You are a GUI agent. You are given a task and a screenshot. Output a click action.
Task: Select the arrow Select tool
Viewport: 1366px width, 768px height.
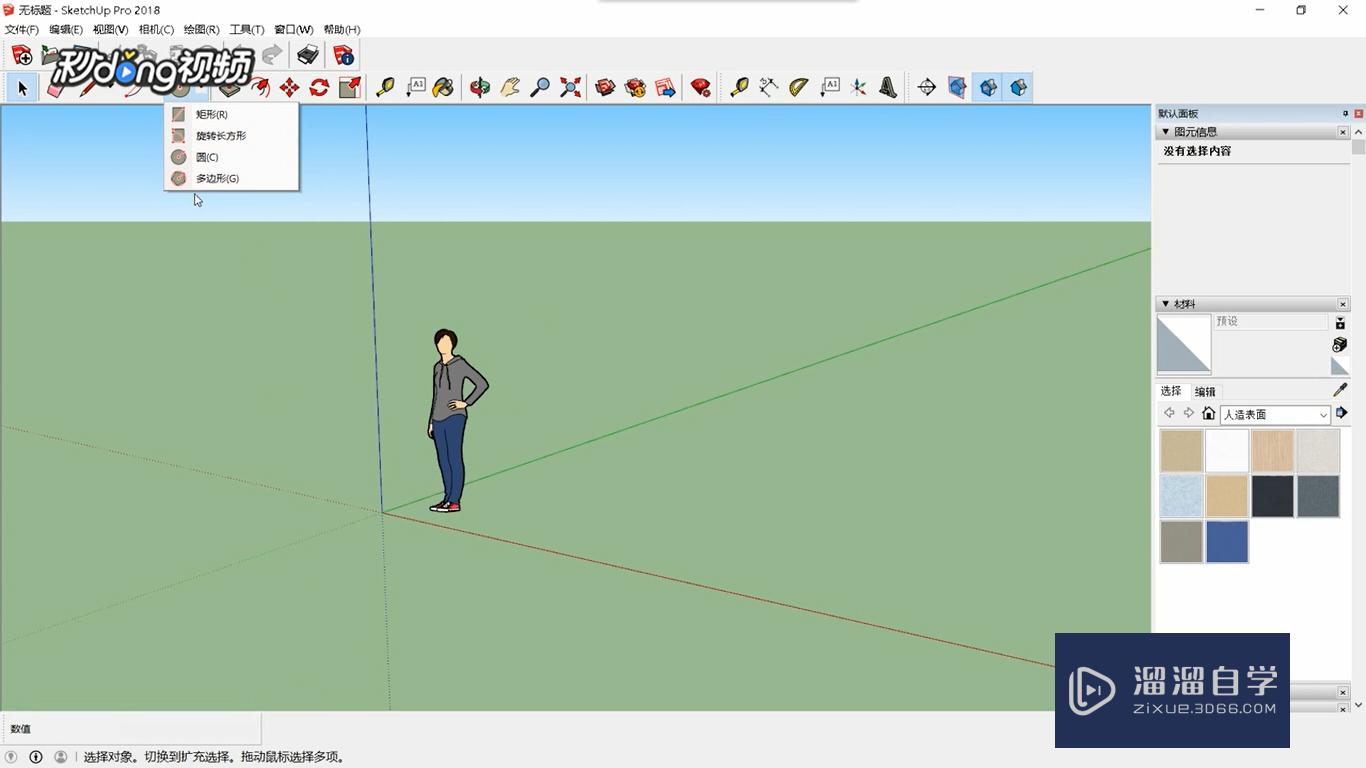[x=22, y=88]
